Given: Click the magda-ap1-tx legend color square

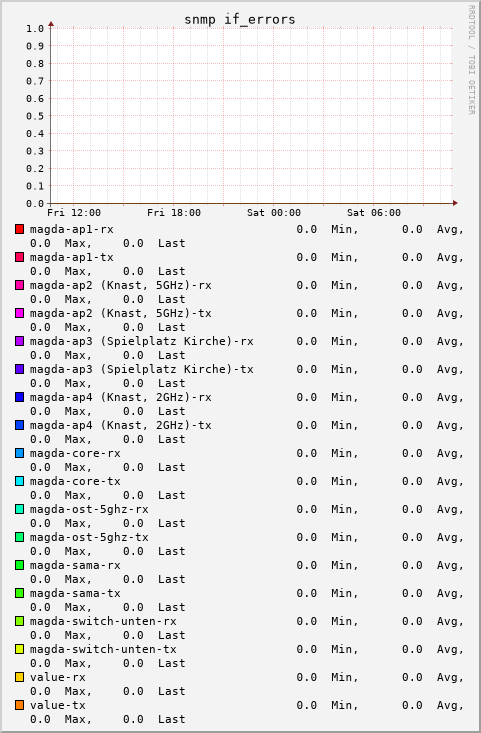Looking at the screenshot, I should coord(19,257).
